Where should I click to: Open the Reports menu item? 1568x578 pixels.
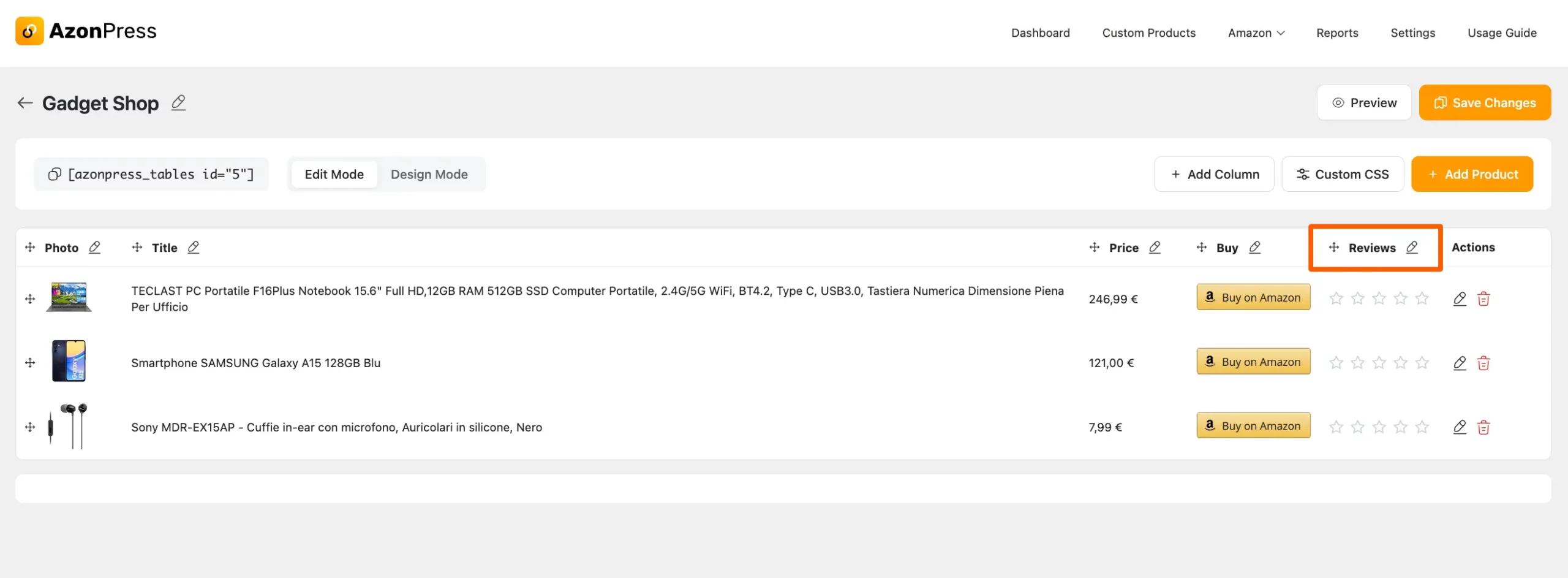(1337, 33)
